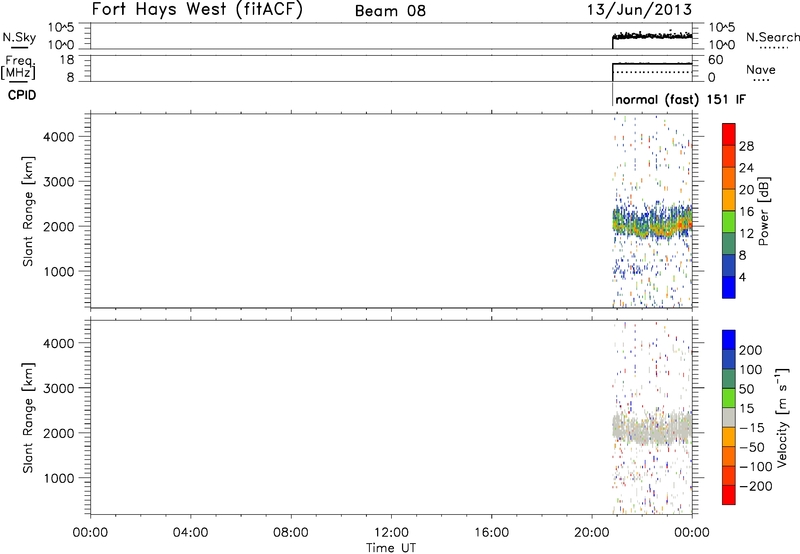Select the 4000 tick label in the power panel
Screen dimensions: 800x554
coord(59,137)
